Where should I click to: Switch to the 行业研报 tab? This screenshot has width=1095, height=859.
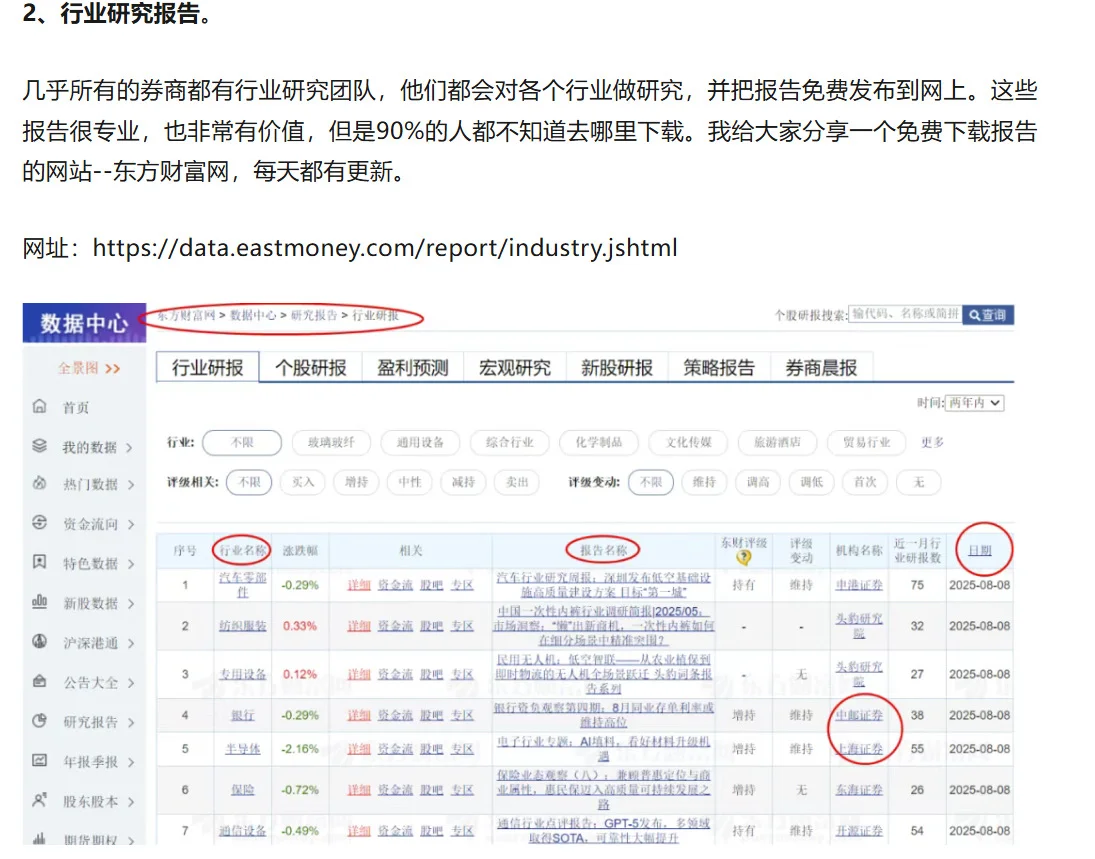click(x=207, y=367)
